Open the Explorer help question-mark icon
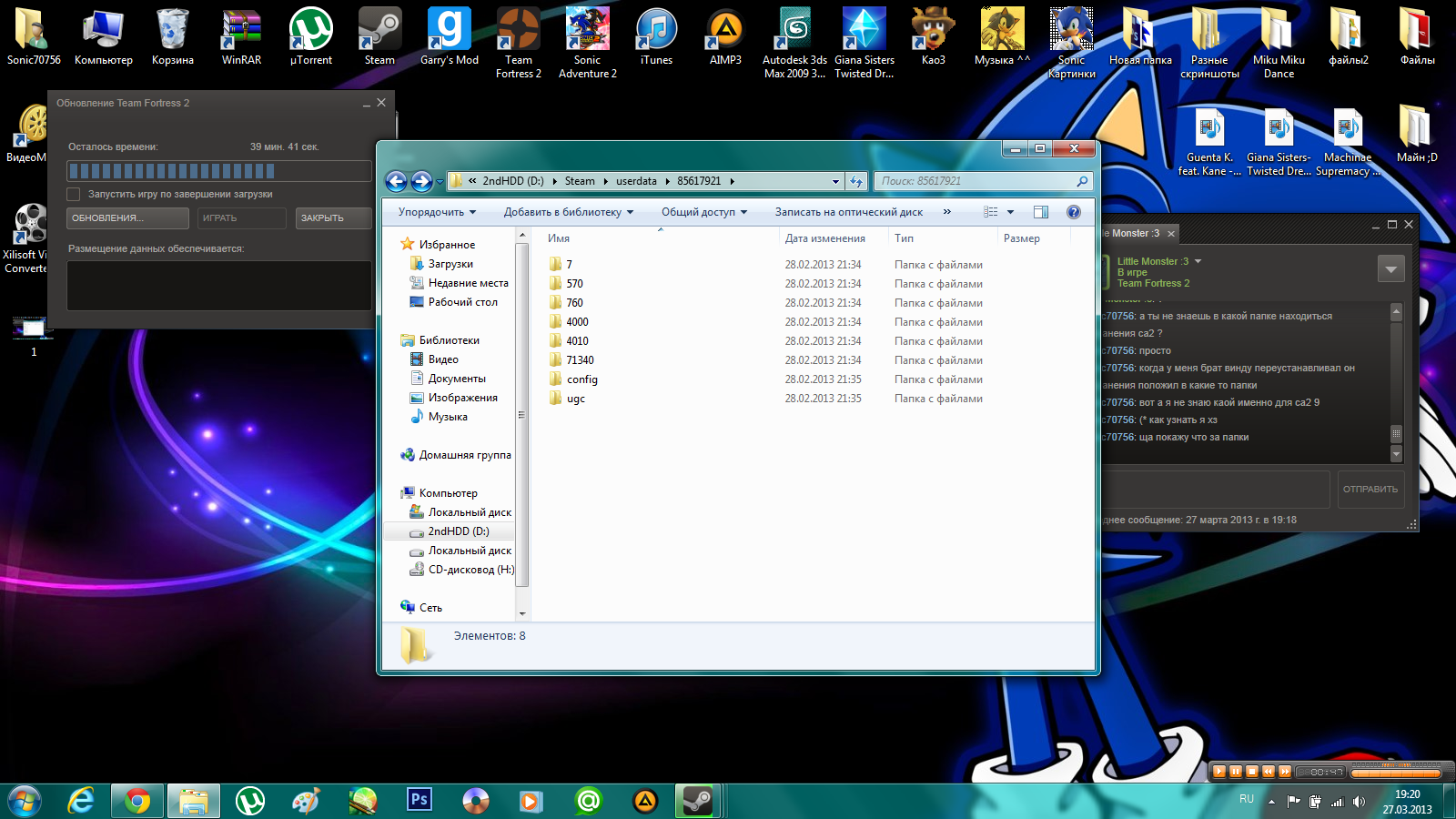The width and height of the screenshot is (1456, 819). (1074, 212)
